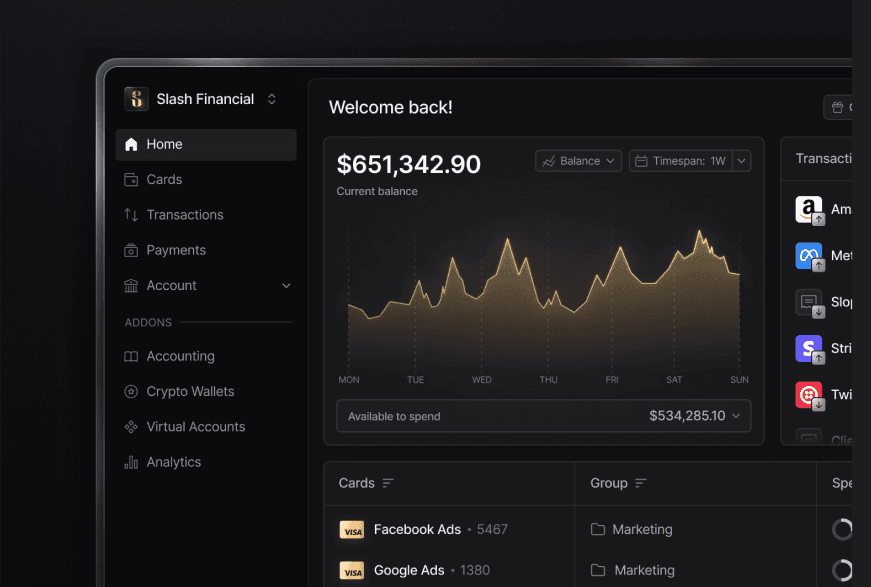This screenshot has width=871, height=587.
Task: Click the Virtual Accounts diamond icon
Action: pos(131,427)
